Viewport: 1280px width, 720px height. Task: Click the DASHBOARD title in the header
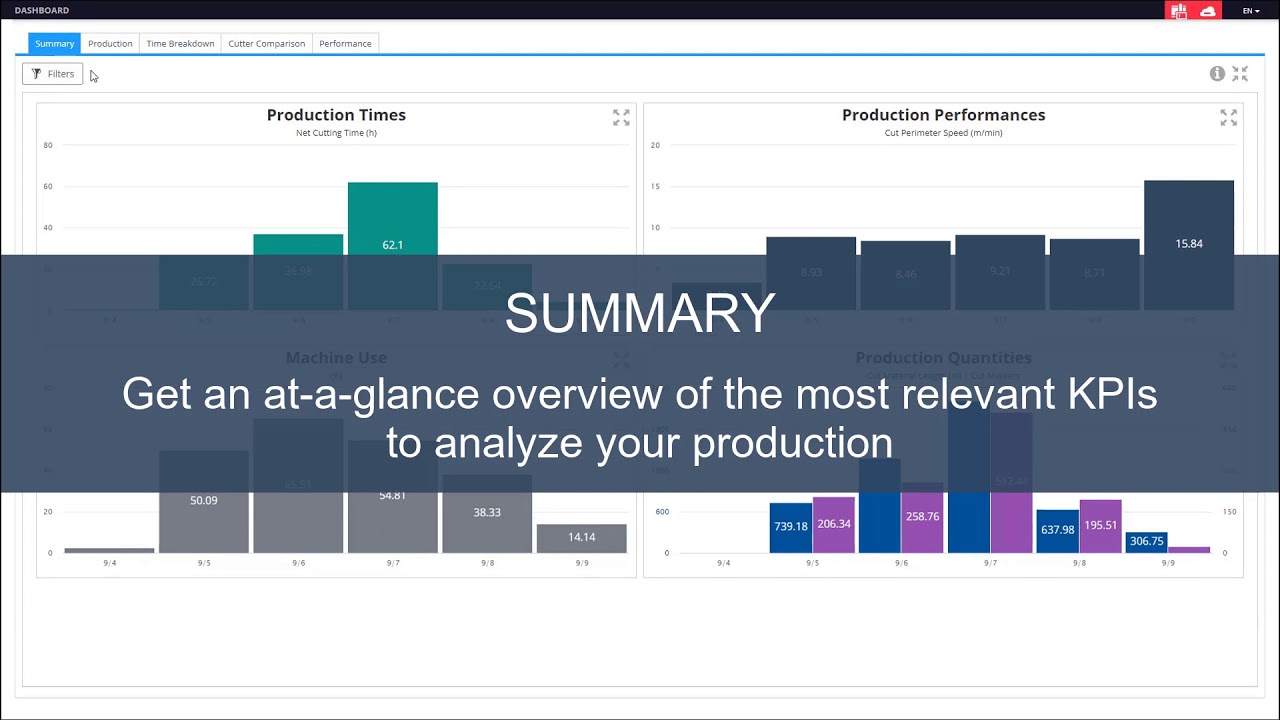click(42, 10)
